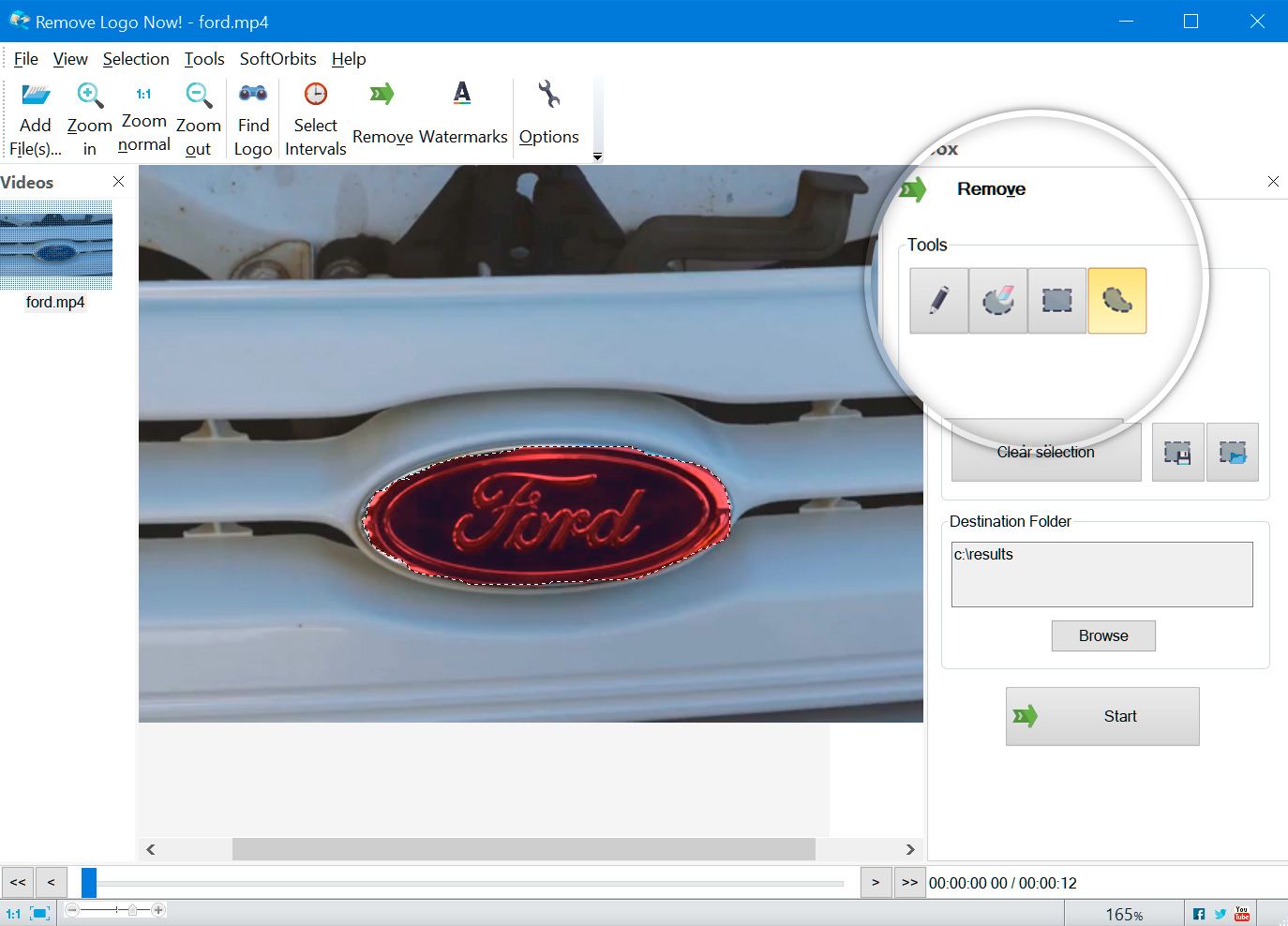1288x926 pixels.
Task: Click the horizontal scrollbar left arrow
Action: click(151, 849)
